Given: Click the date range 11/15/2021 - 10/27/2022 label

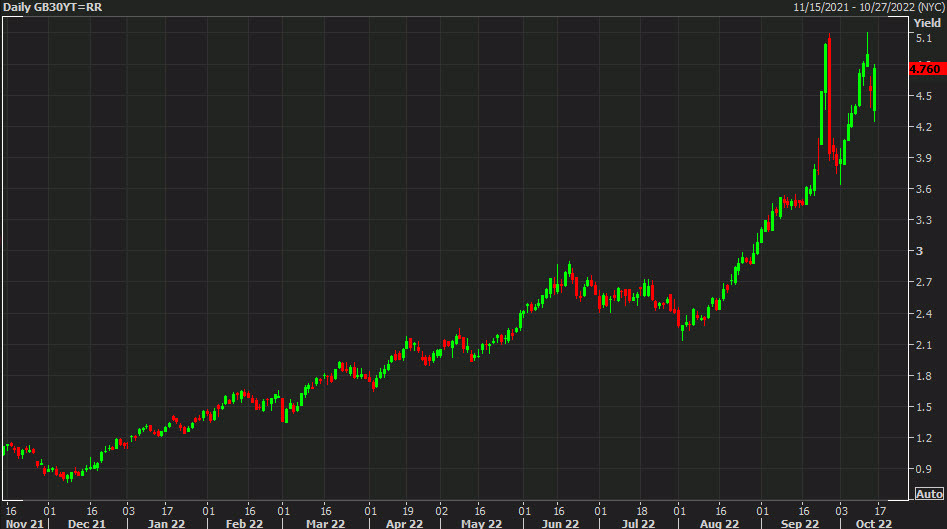Looking at the screenshot, I should pos(868,7).
